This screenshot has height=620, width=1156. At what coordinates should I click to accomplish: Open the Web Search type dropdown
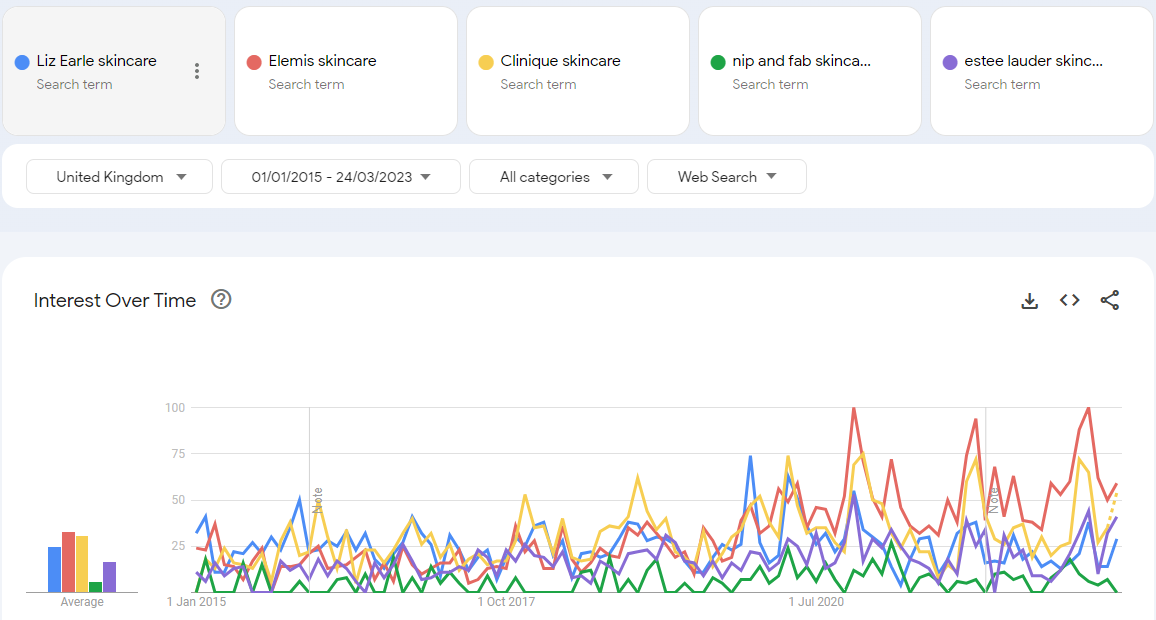[x=727, y=177]
